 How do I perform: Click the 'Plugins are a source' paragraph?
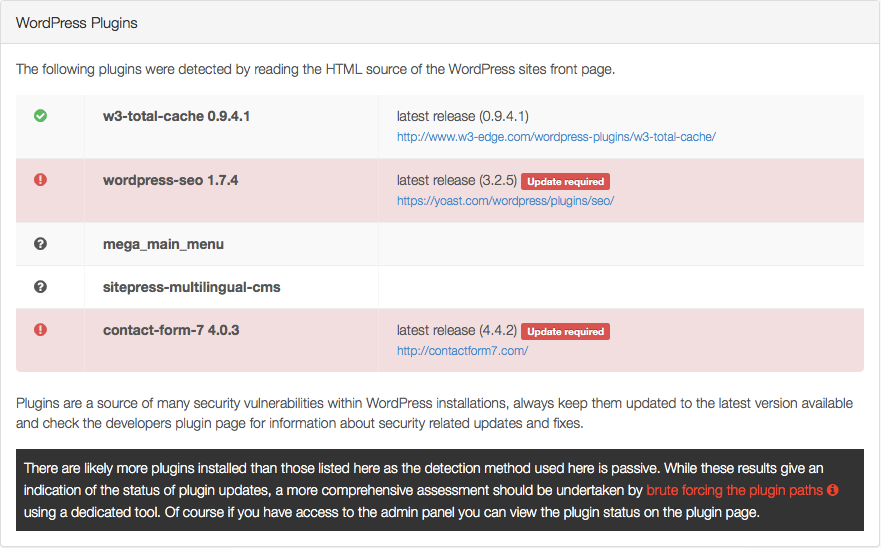point(434,413)
